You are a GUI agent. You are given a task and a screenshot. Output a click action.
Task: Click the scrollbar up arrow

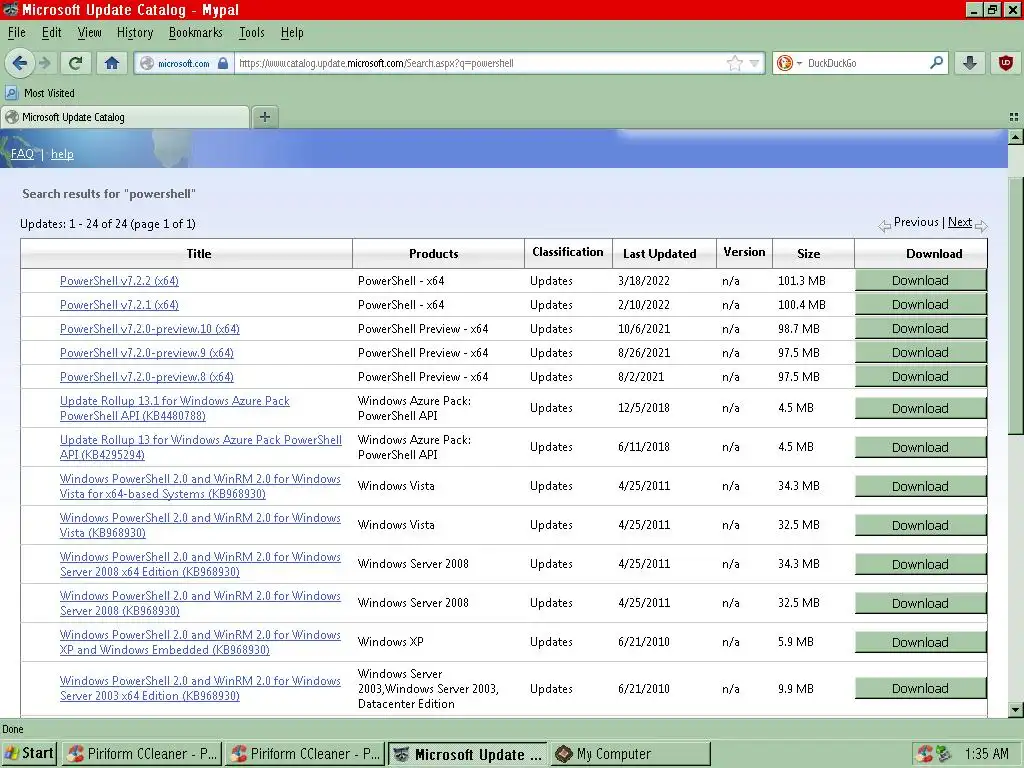coord(1015,137)
